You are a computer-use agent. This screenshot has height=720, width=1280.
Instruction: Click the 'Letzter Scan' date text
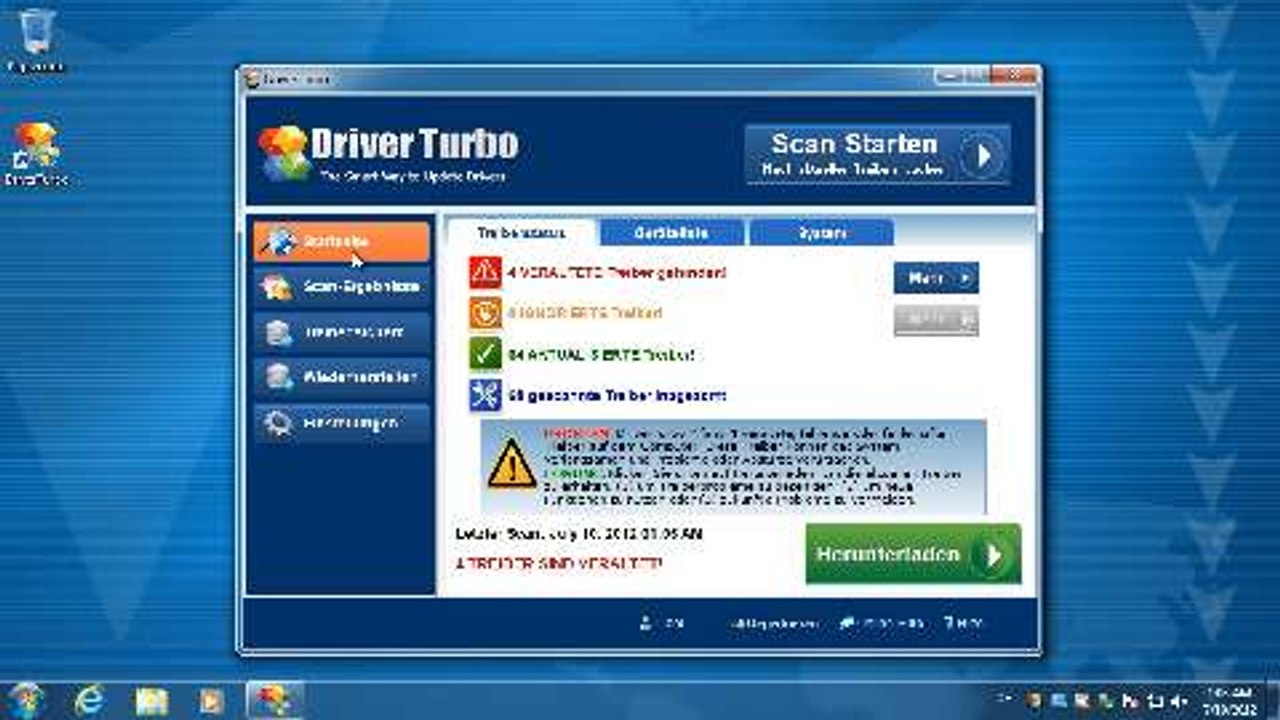pos(579,534)
